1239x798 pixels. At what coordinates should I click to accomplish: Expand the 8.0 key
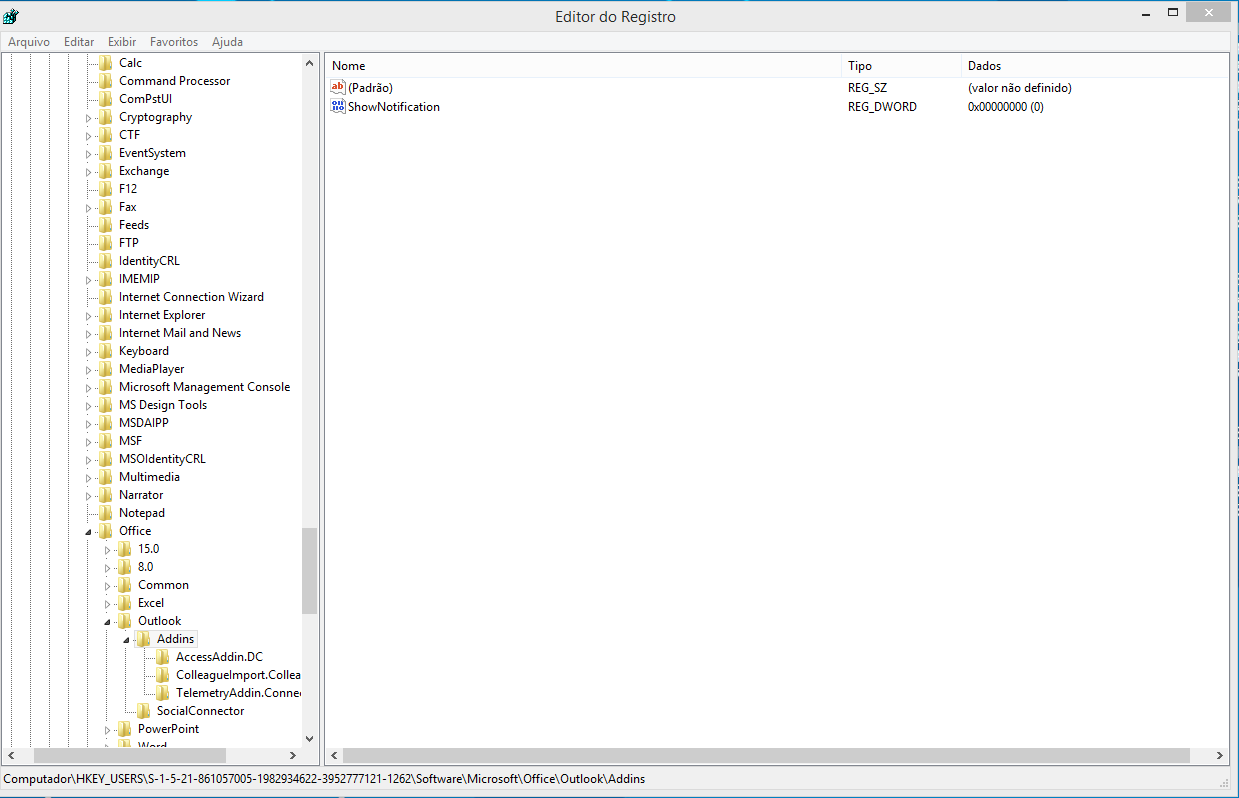coord(108,567)
